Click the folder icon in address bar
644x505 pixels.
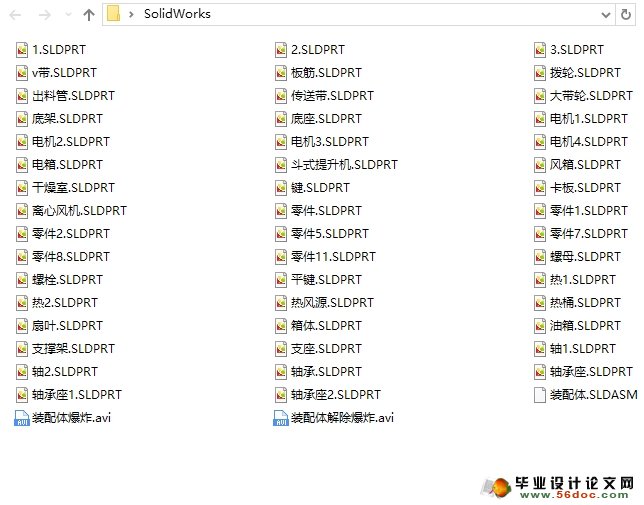[113, 14]
